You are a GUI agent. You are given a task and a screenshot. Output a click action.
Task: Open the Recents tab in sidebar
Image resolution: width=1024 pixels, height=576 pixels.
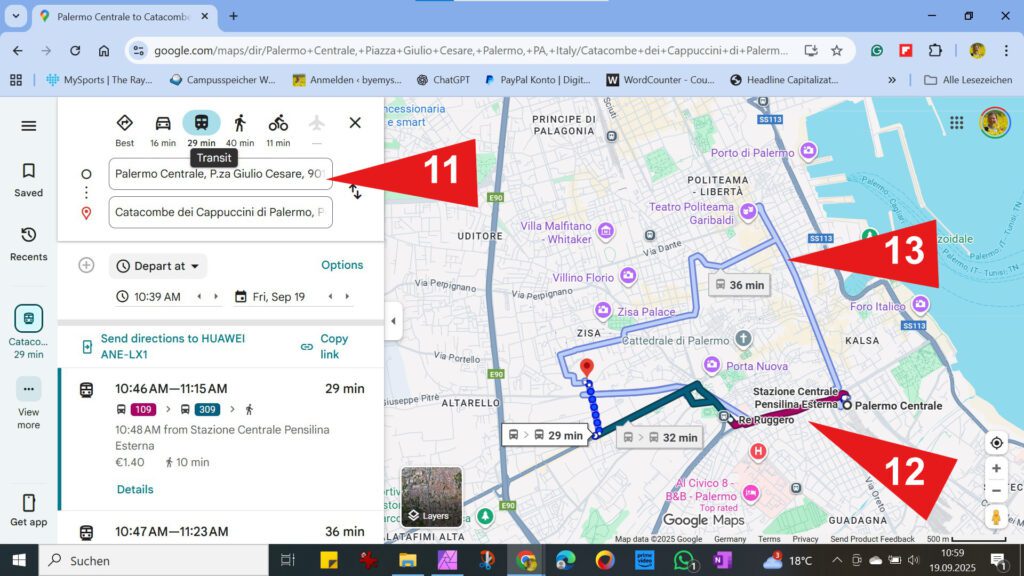click(29, 243)
